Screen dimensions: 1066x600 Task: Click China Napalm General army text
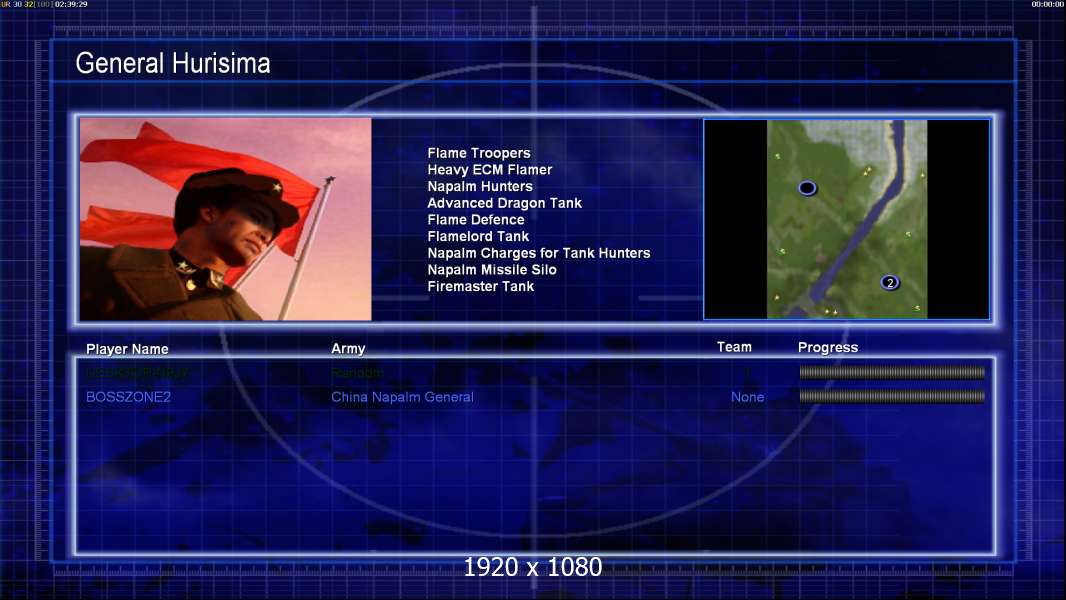(x=402, y=397)
